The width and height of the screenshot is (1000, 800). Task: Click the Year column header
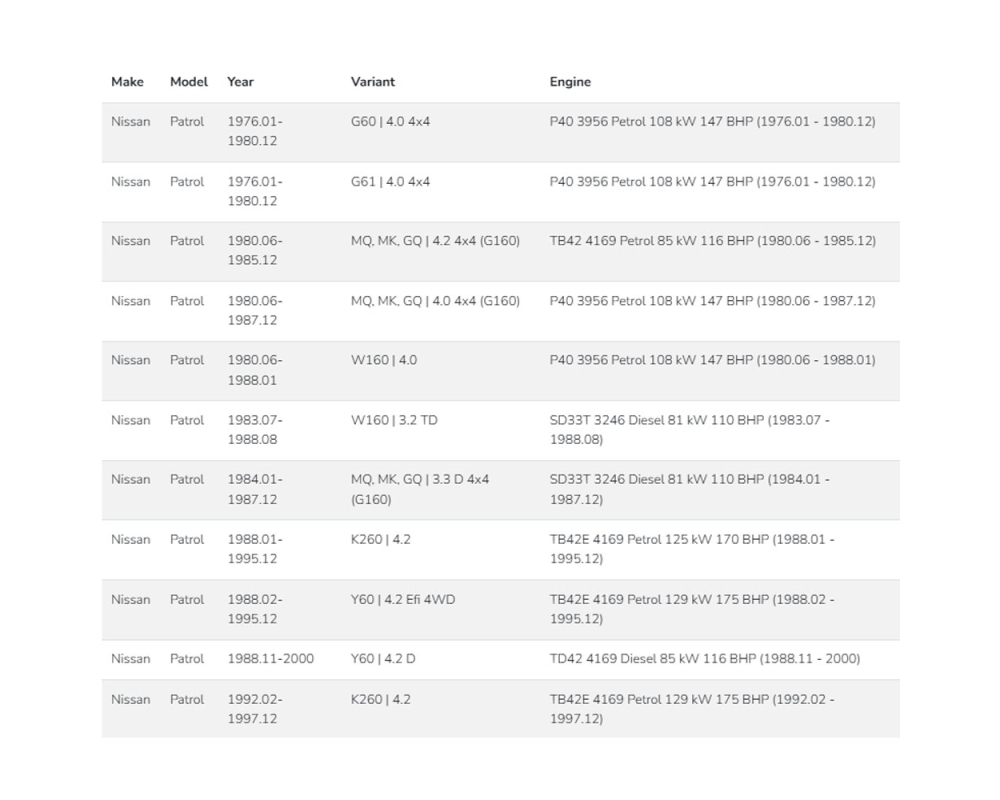[x=240, y=82]
